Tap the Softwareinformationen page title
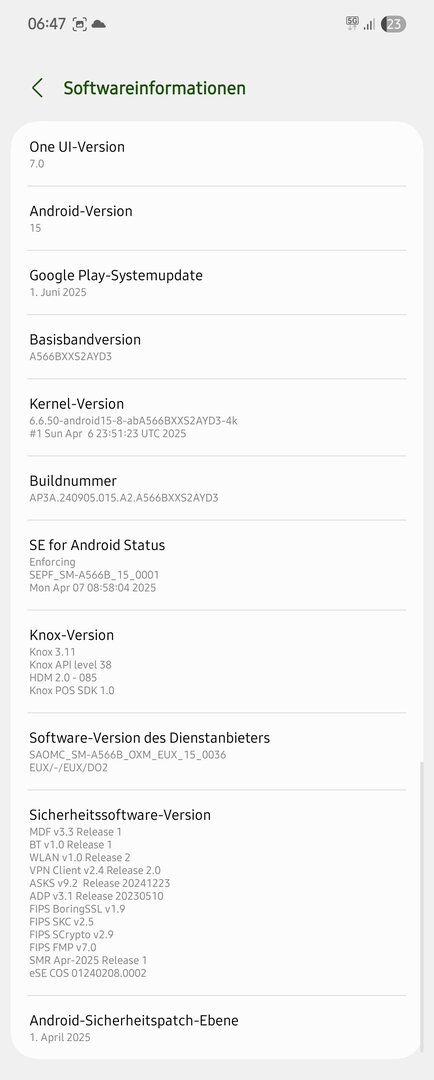This screenshot has width=434, height=1080. coord(154,88)
